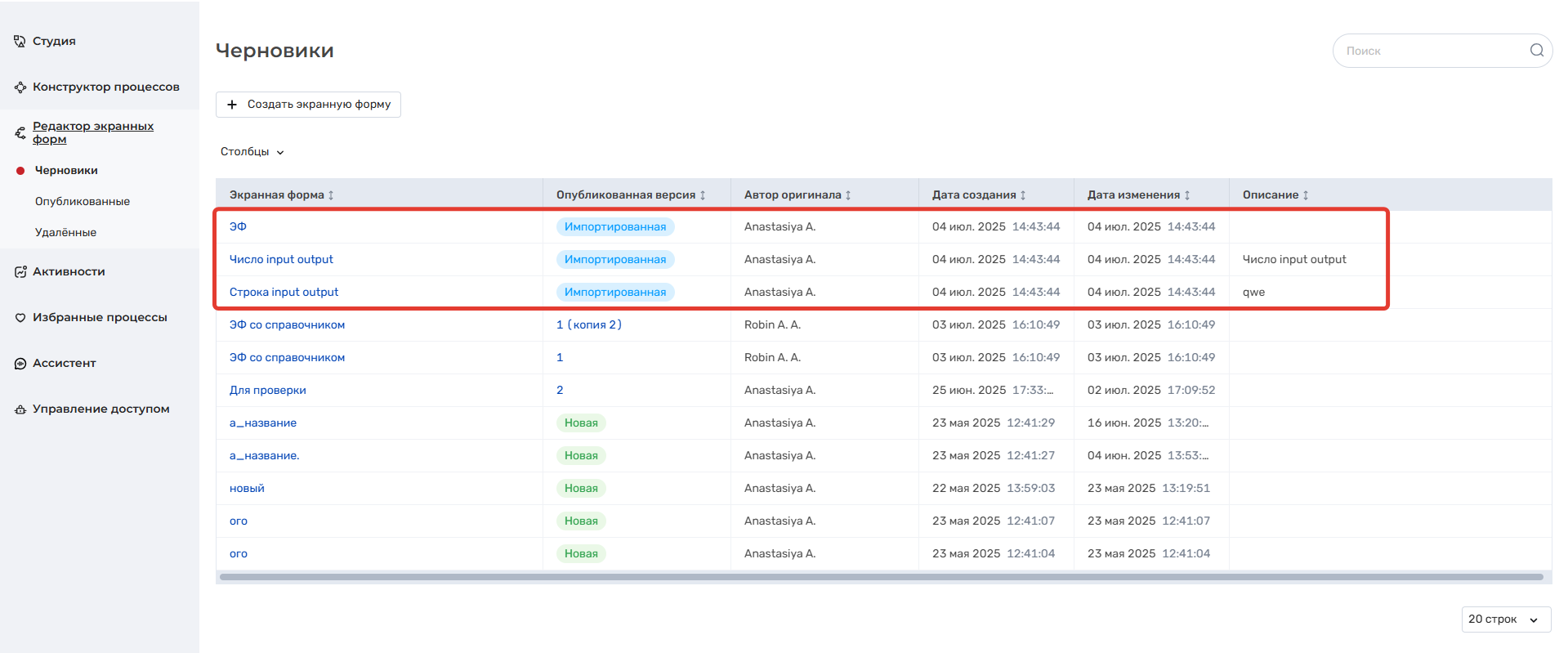Select the Черновики menu item
Viewport: 1568px width, 653px height.
tap(66, 170)
